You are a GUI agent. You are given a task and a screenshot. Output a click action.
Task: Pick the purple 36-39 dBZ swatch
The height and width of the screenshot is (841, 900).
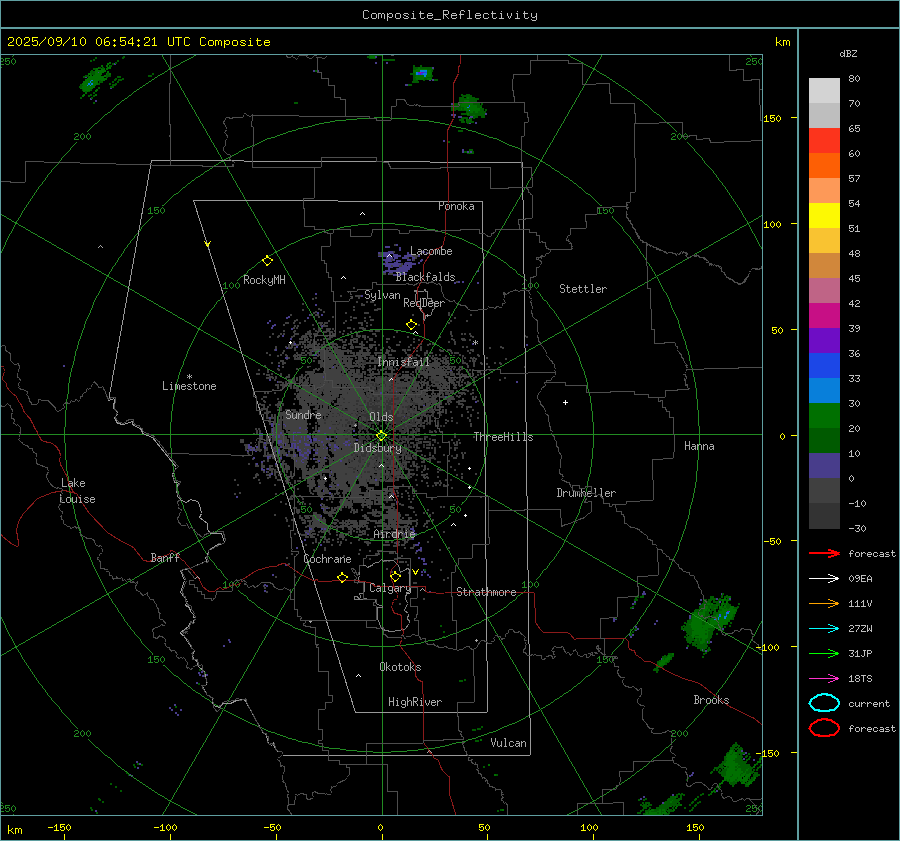[x=824, y=341]
